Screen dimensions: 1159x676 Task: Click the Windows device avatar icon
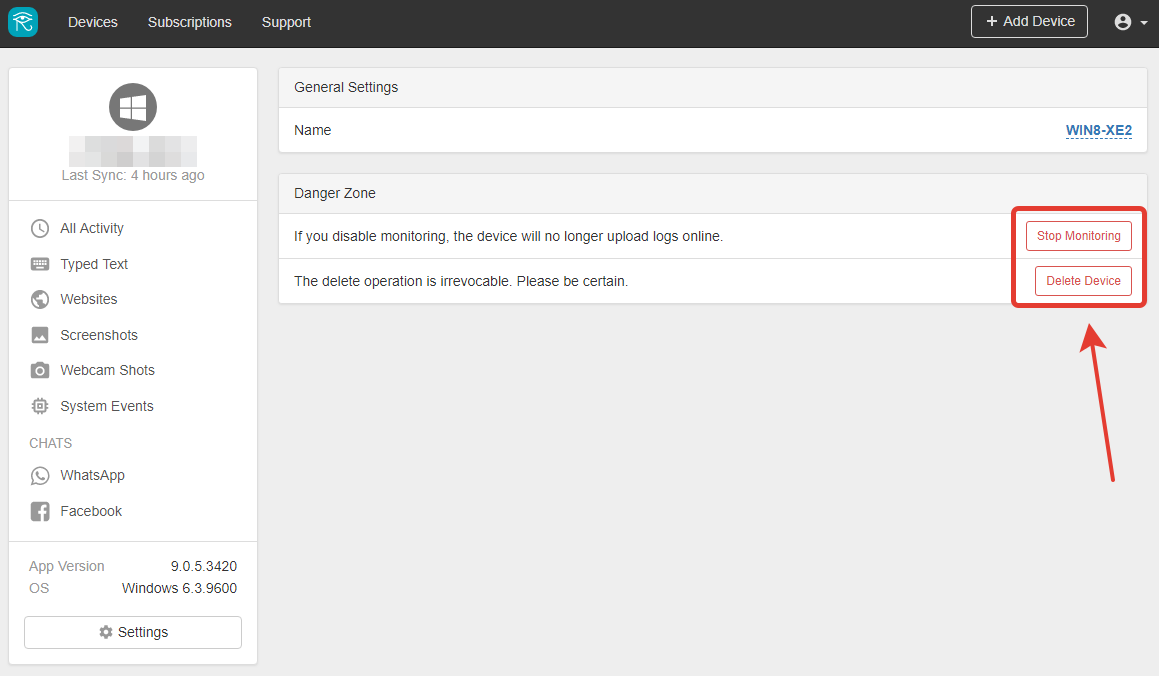coord(133,107)
